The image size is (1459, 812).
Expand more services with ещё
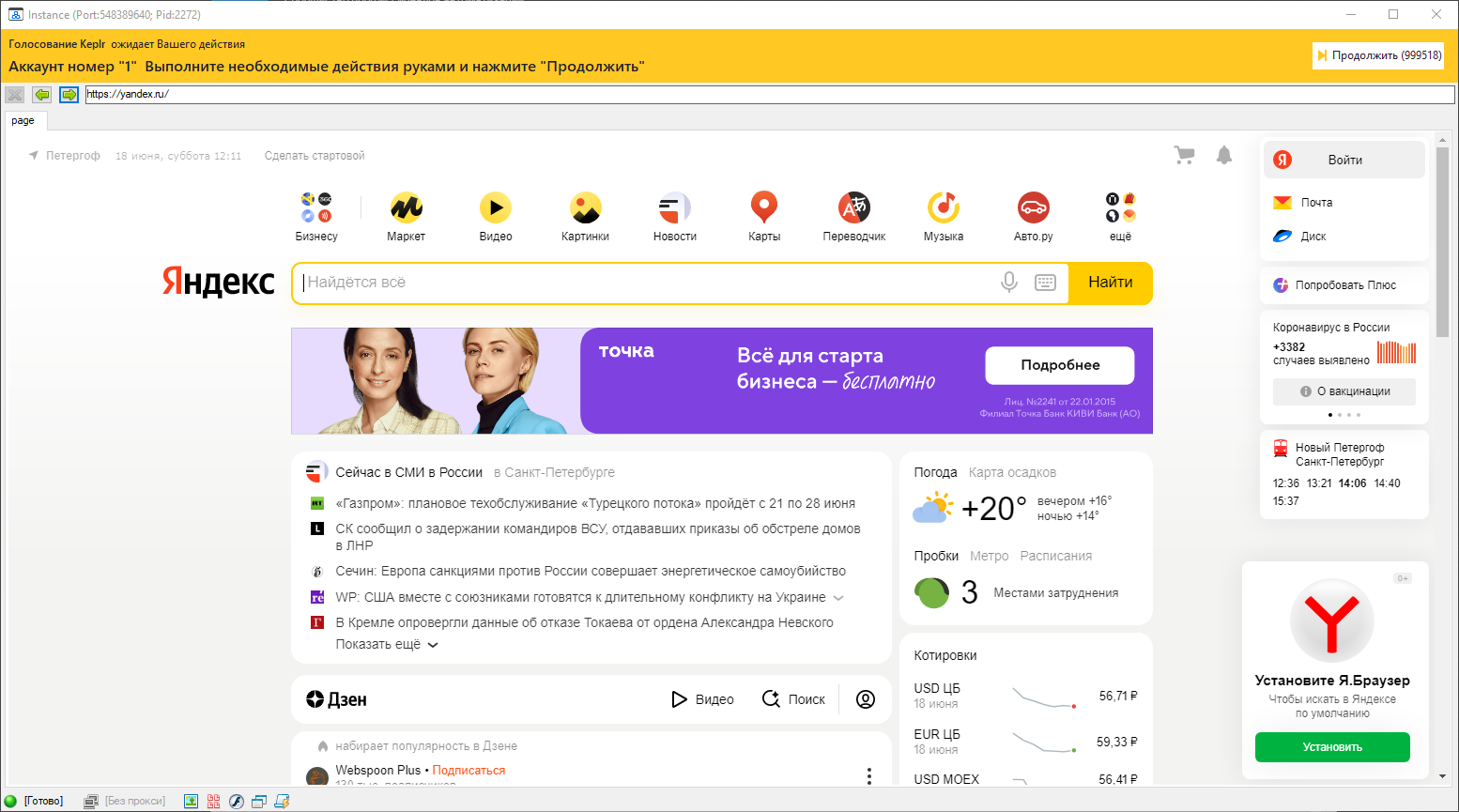1121,216
